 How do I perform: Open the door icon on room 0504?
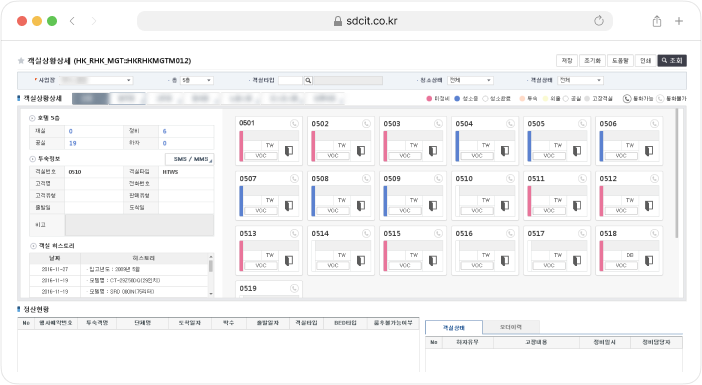[x=505, y=151]
